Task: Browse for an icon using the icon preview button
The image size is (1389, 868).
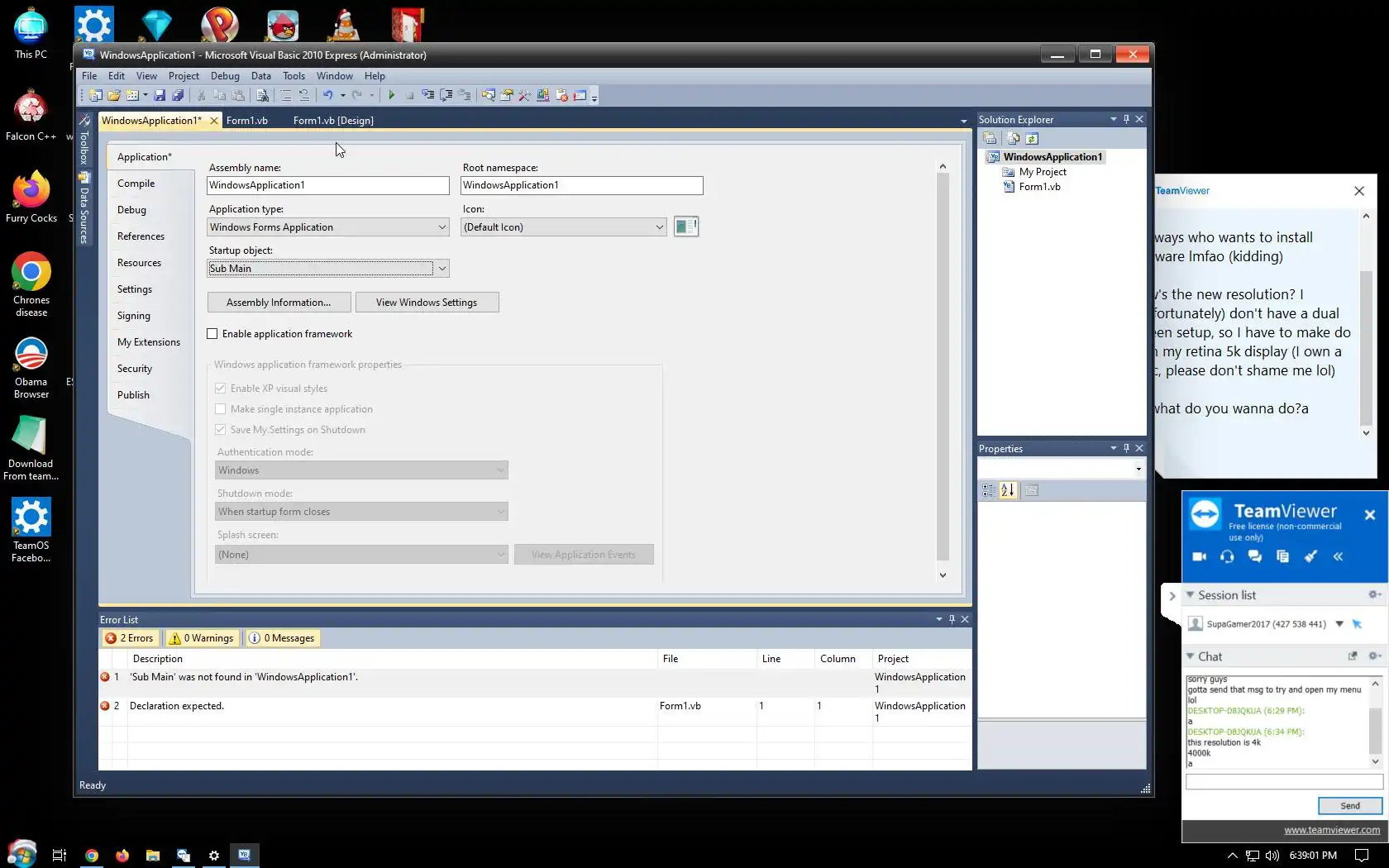Action: tap(686, 227)
